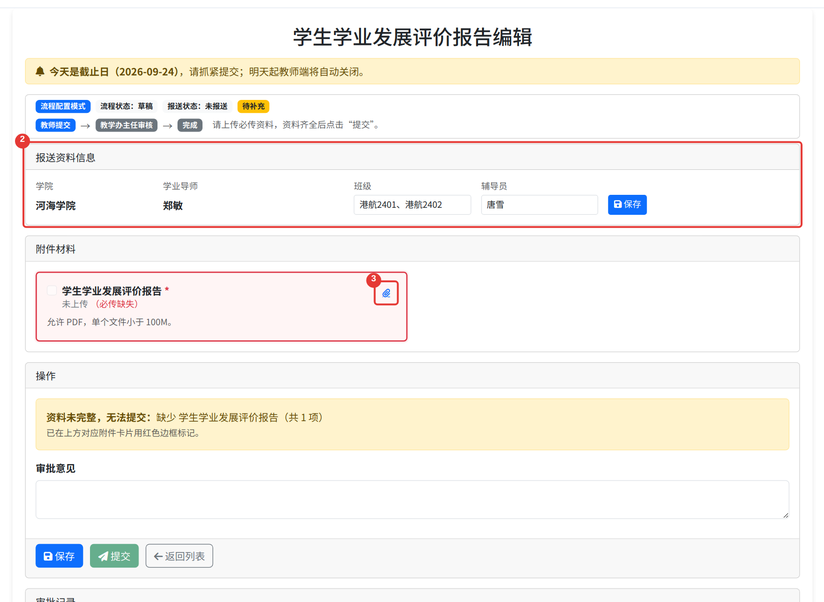Click the bottom blue 保存 button

click(59, 556)
